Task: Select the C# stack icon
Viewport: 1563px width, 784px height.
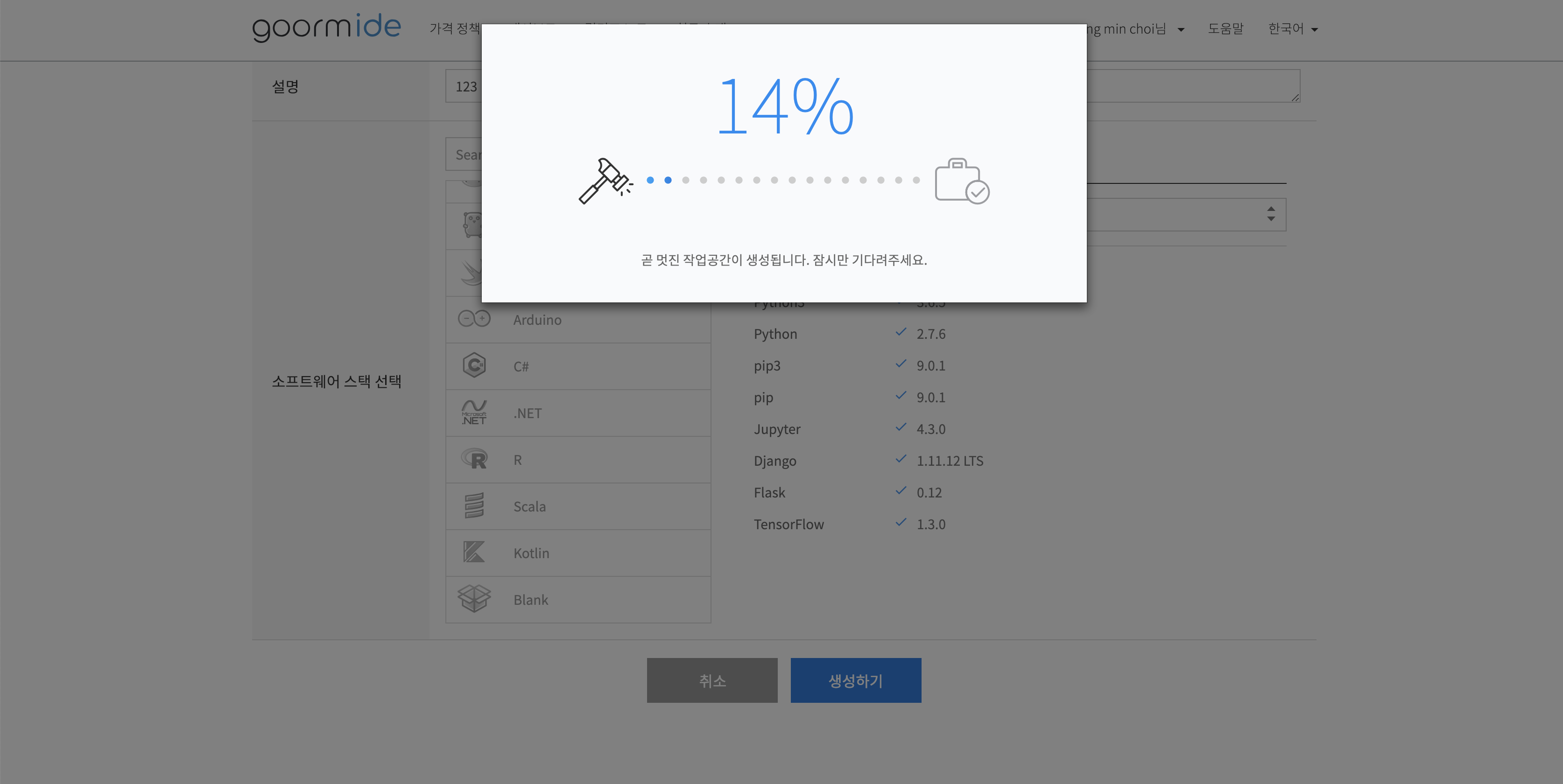Action: [474, 365]
